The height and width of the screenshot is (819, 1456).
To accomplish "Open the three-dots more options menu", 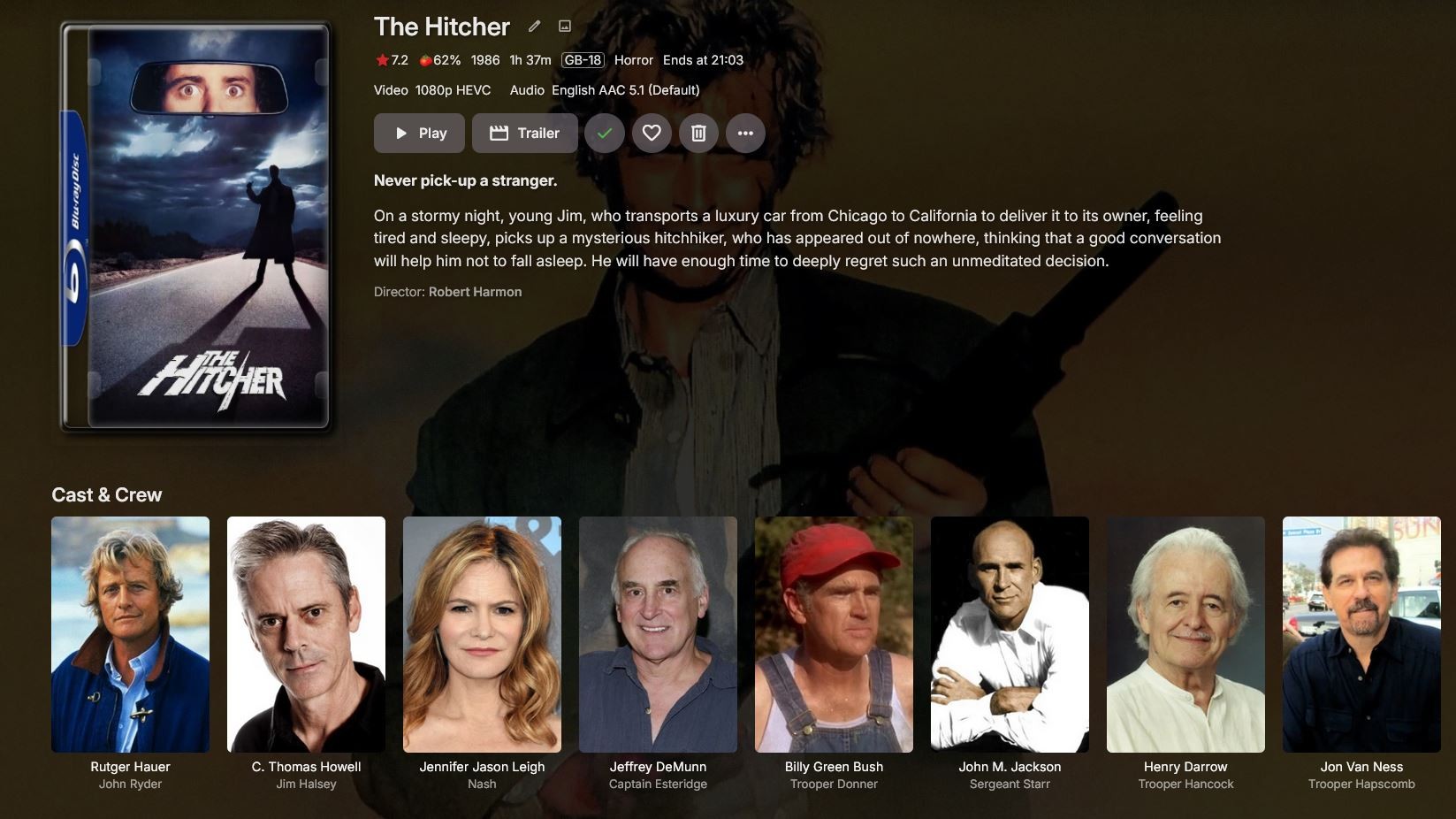I will click(745, 133).
